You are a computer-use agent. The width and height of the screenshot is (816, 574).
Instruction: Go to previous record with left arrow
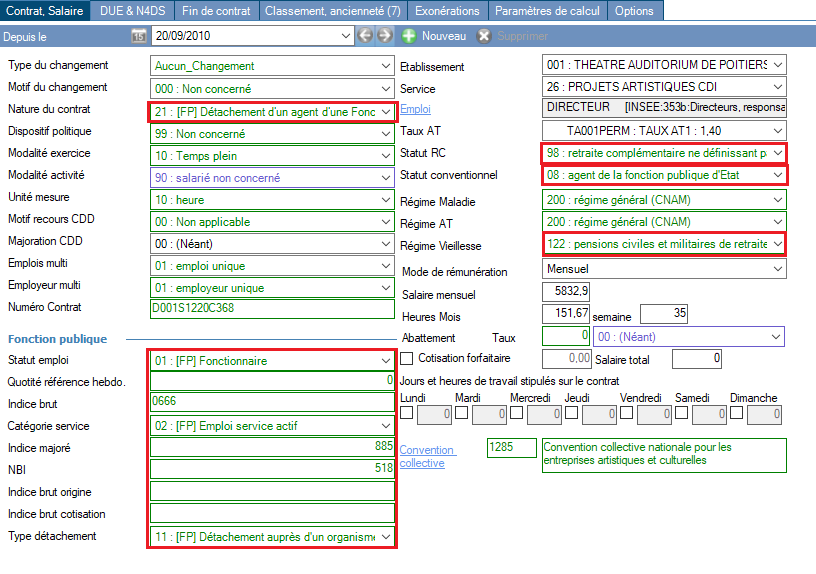[x=364, y=36]
